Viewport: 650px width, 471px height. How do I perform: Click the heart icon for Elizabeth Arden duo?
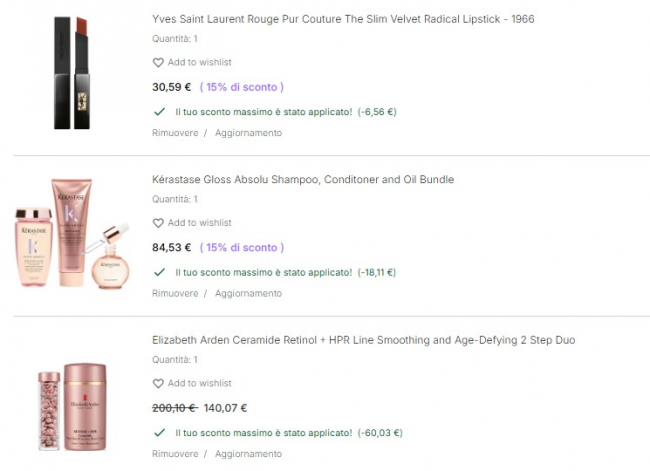[158, 383]
